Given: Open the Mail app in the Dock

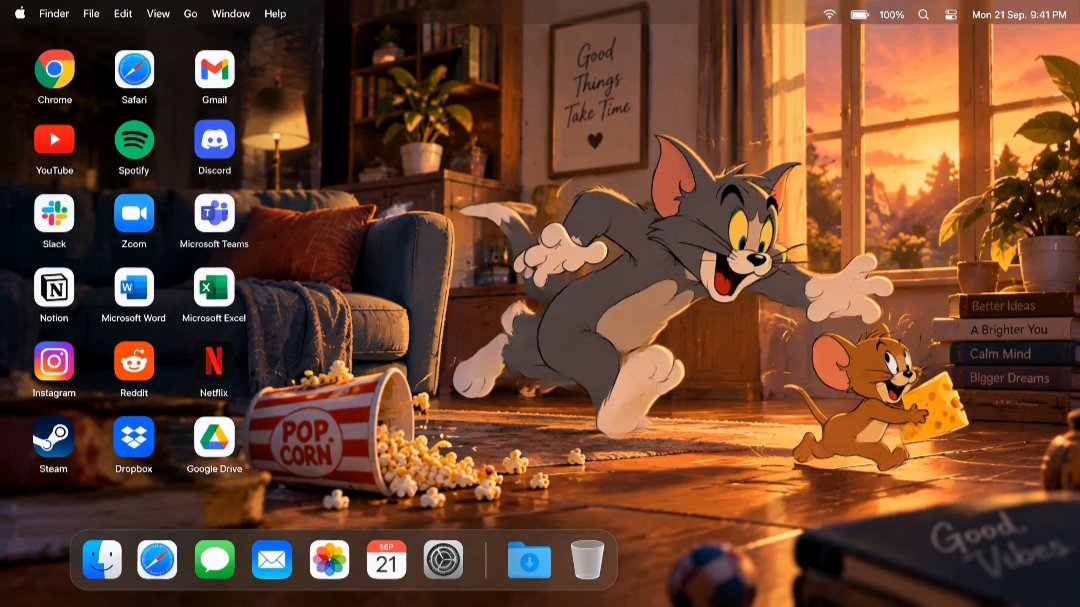Looking at the screenshot, I should click(271, 559).
